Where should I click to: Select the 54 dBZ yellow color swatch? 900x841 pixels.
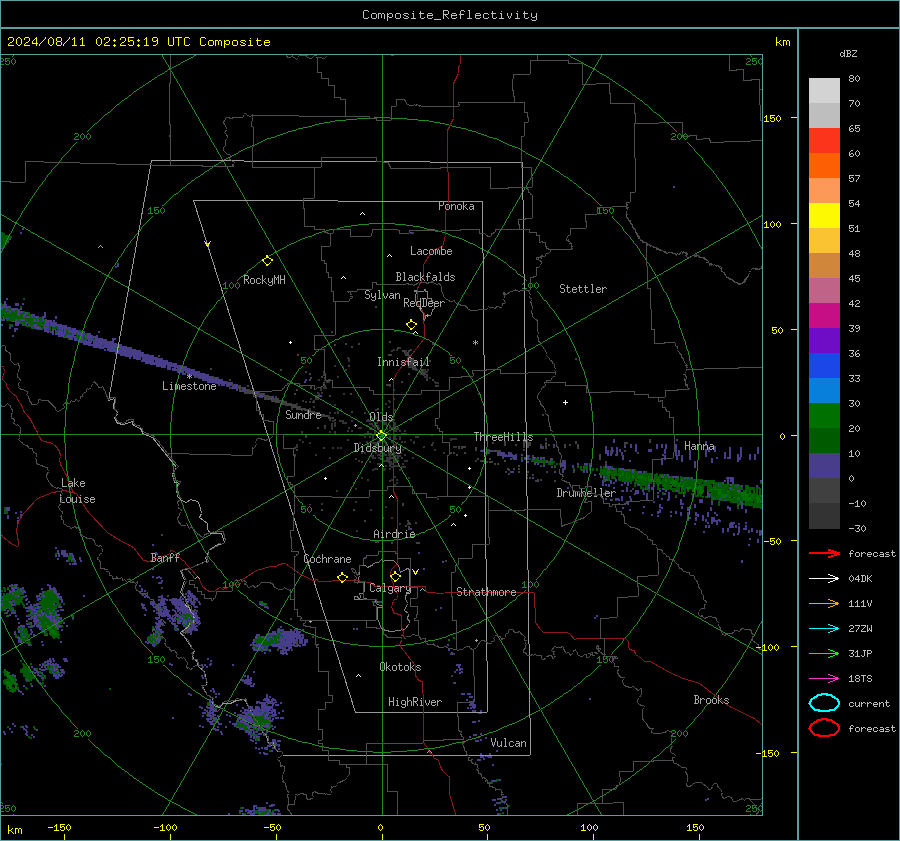click(x=824, y=216)
